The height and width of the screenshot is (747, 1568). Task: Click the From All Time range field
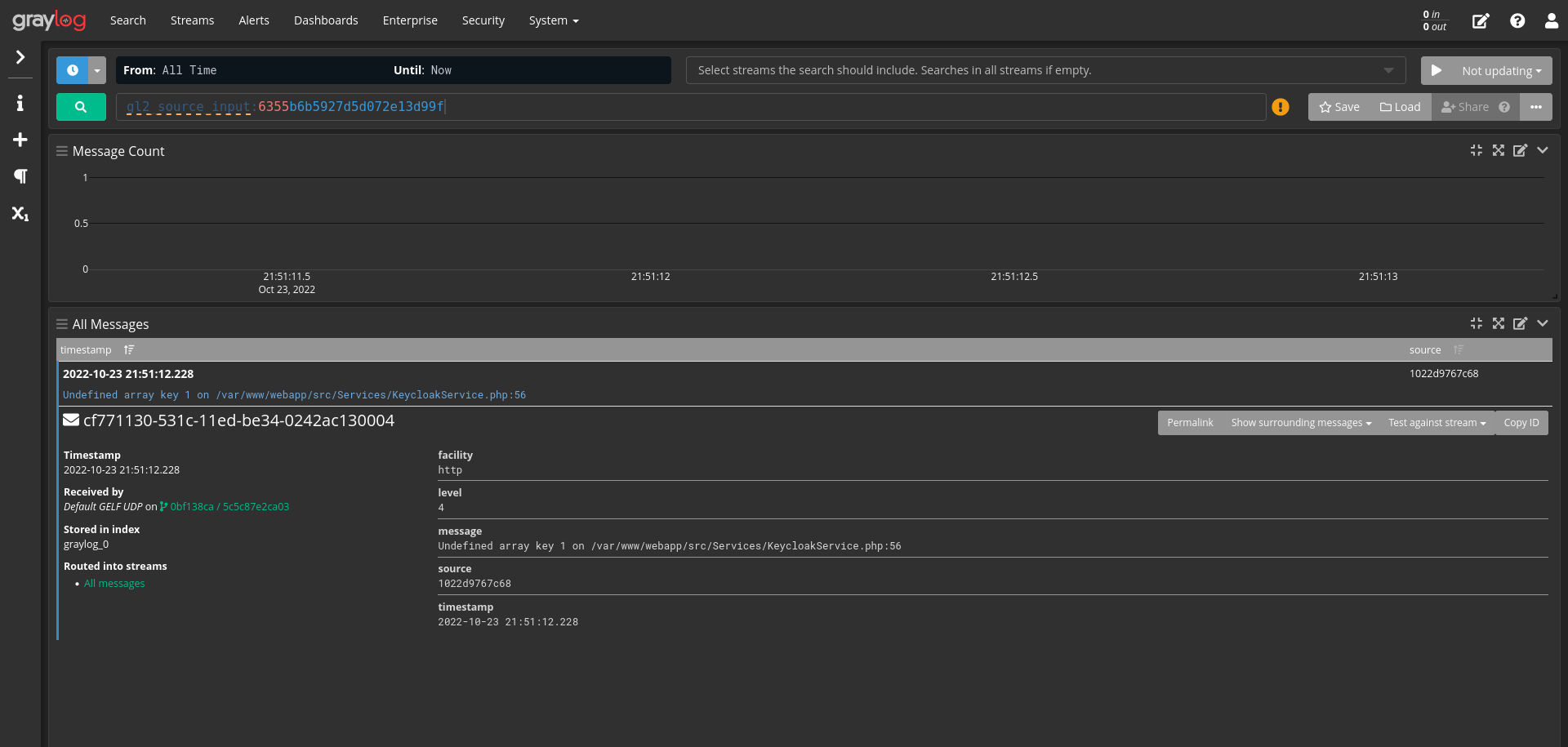click(394, 70)
